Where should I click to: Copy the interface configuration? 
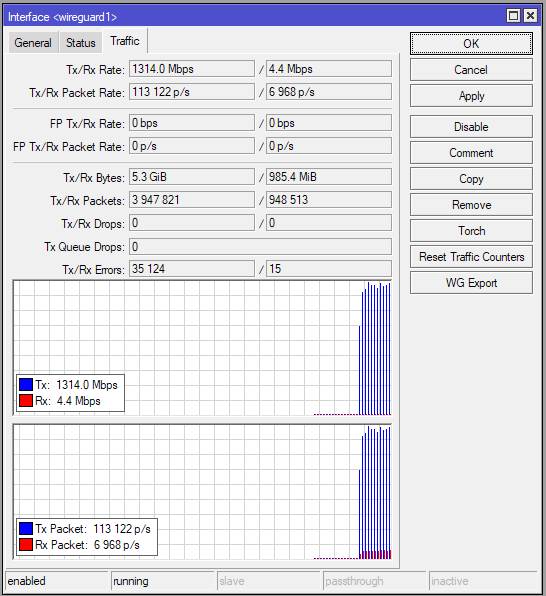click(471, 179)
